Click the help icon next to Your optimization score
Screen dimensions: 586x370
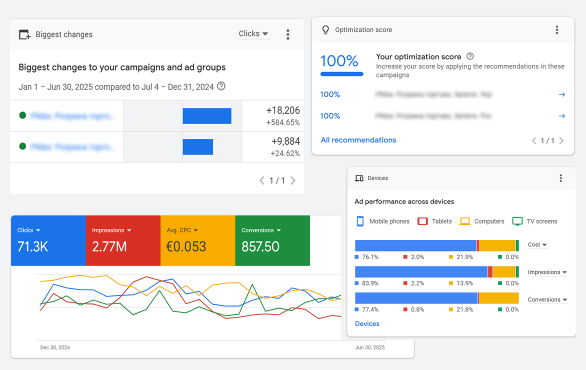coord(470,56)
